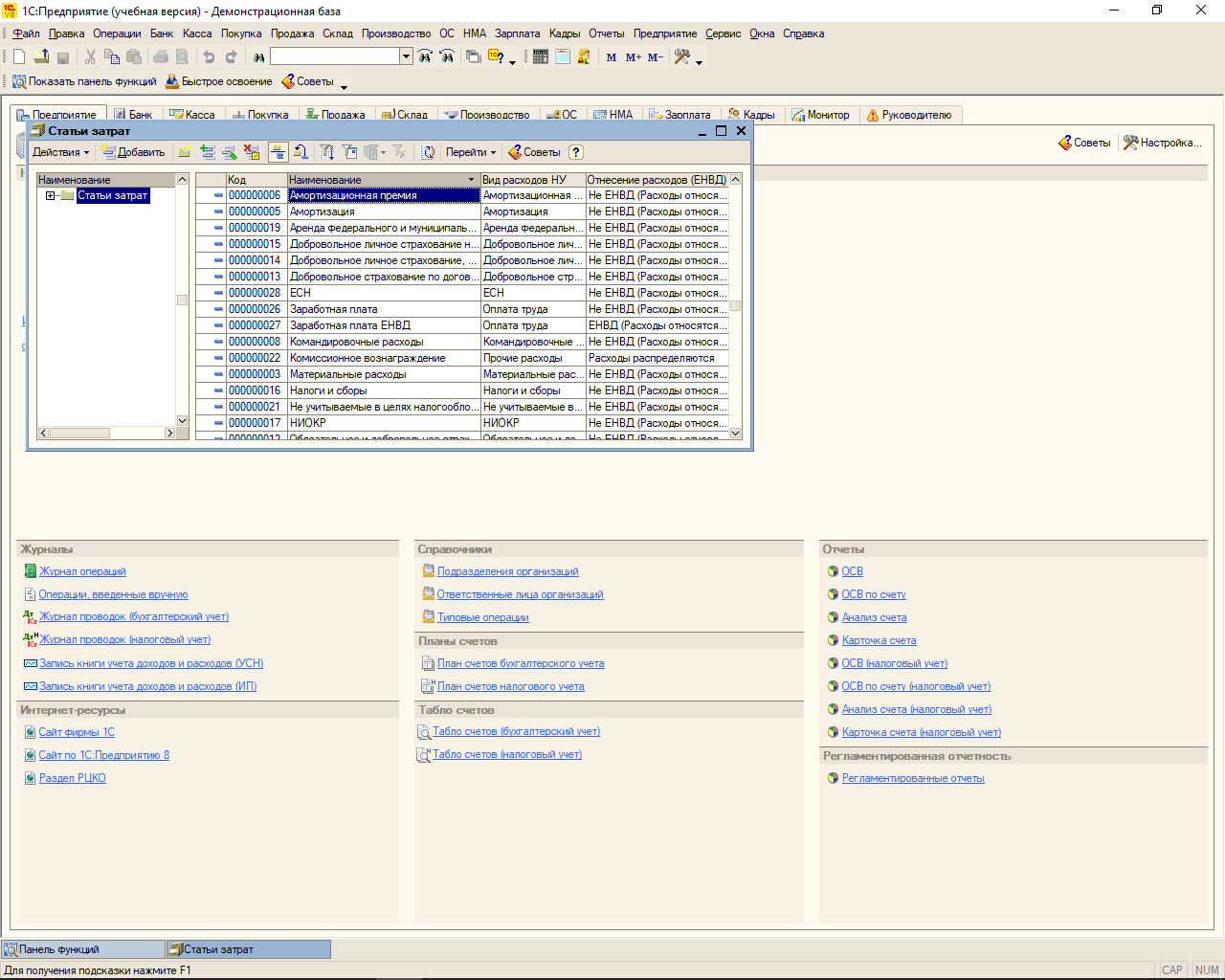1225x980 pixels.
Task: Select the Заработная плата ЕНВД row
Action: pyautogui.click(x=462, y=325)
